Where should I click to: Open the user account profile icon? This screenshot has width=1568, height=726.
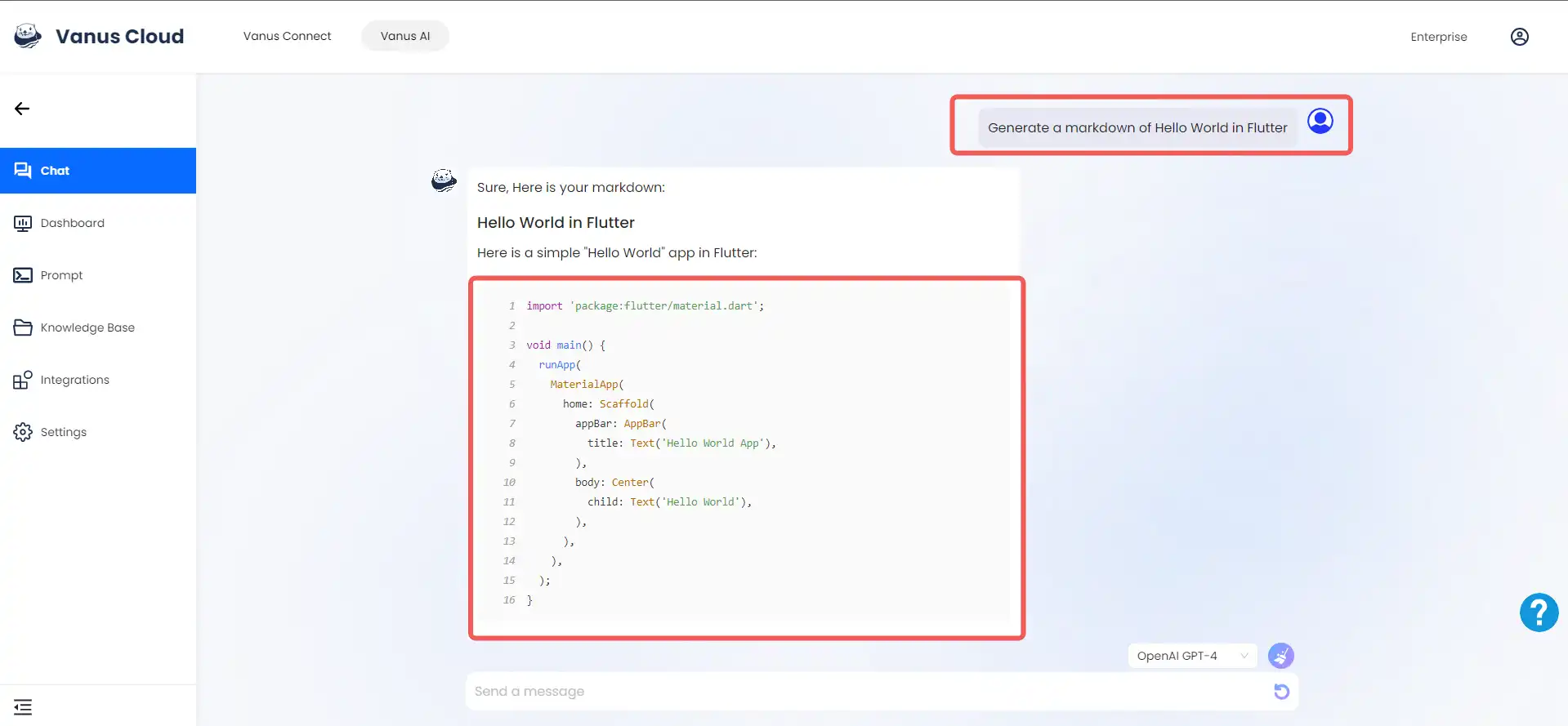(x=1519, y=37)
